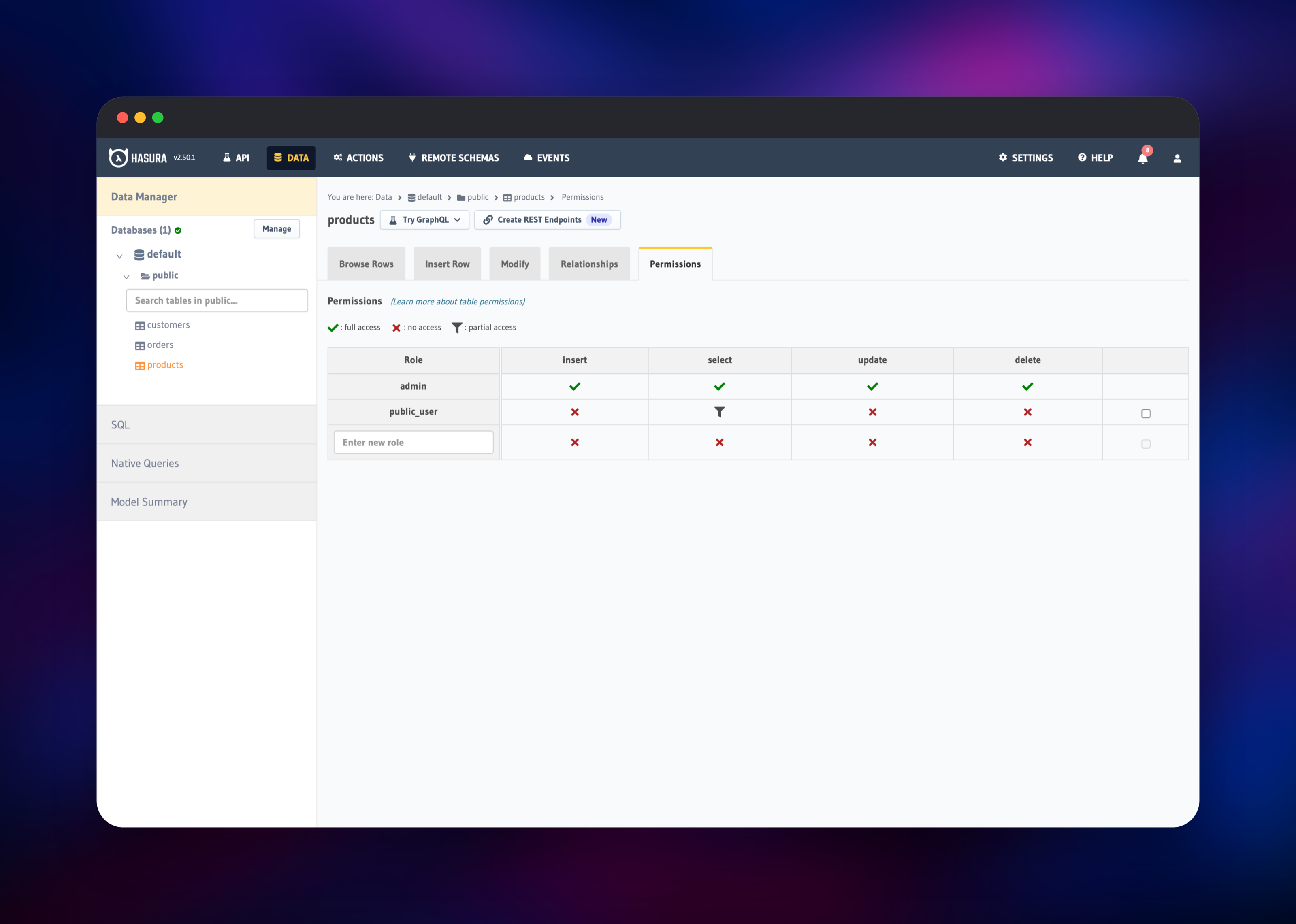Open the orders table

(160, 345)
